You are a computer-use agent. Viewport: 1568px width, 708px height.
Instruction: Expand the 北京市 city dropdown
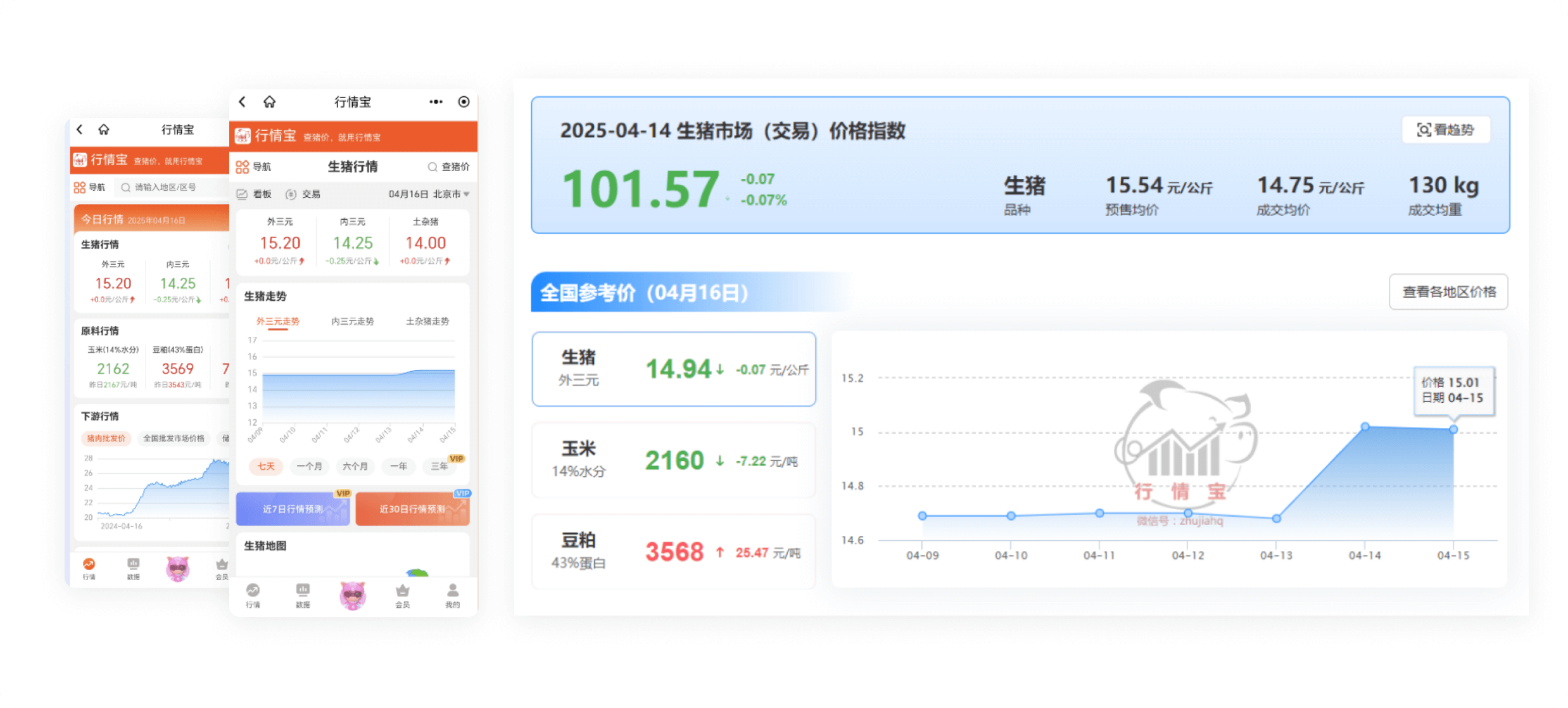coord(451,194)
